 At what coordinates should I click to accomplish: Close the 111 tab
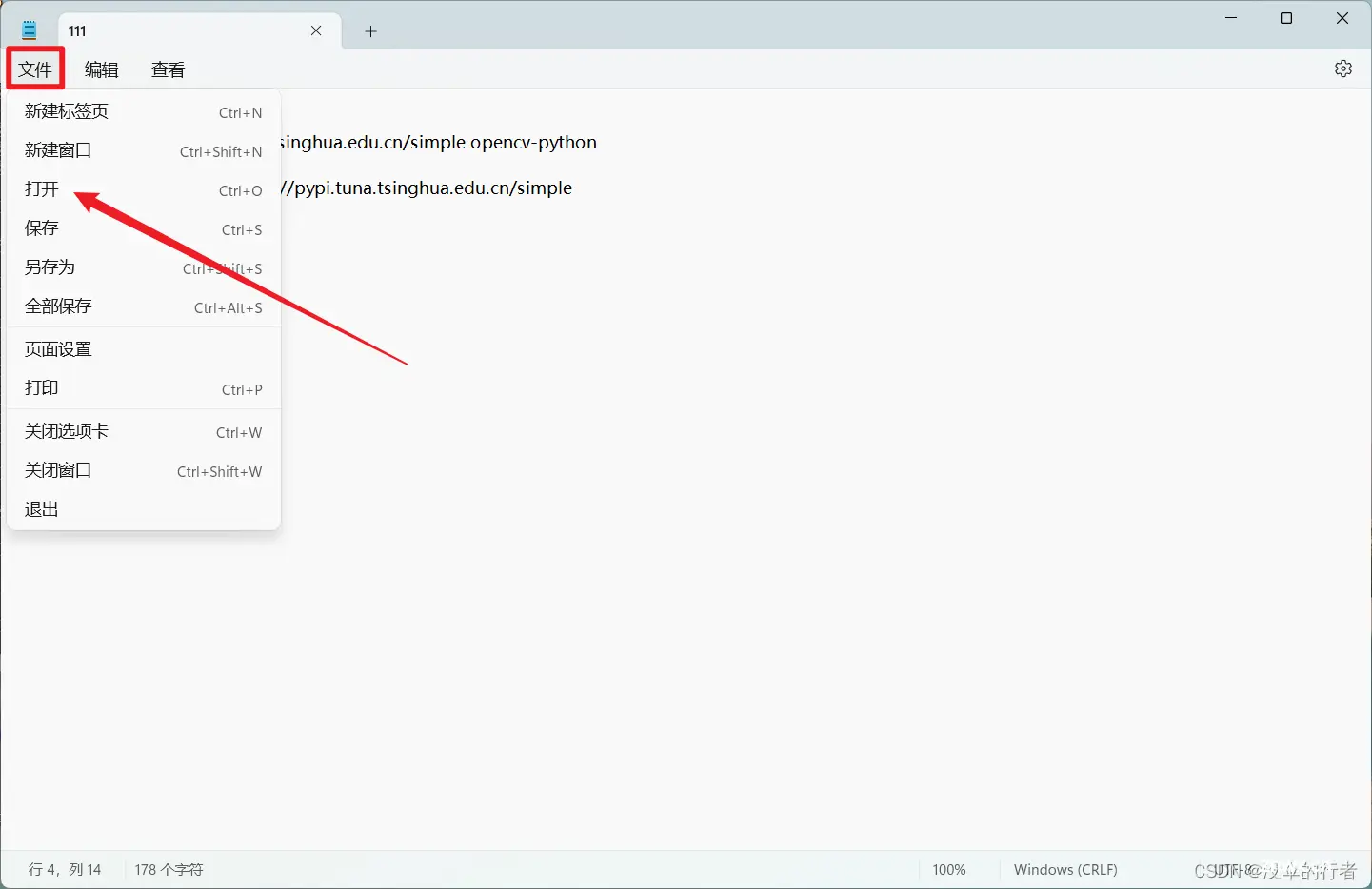point(316,31)
